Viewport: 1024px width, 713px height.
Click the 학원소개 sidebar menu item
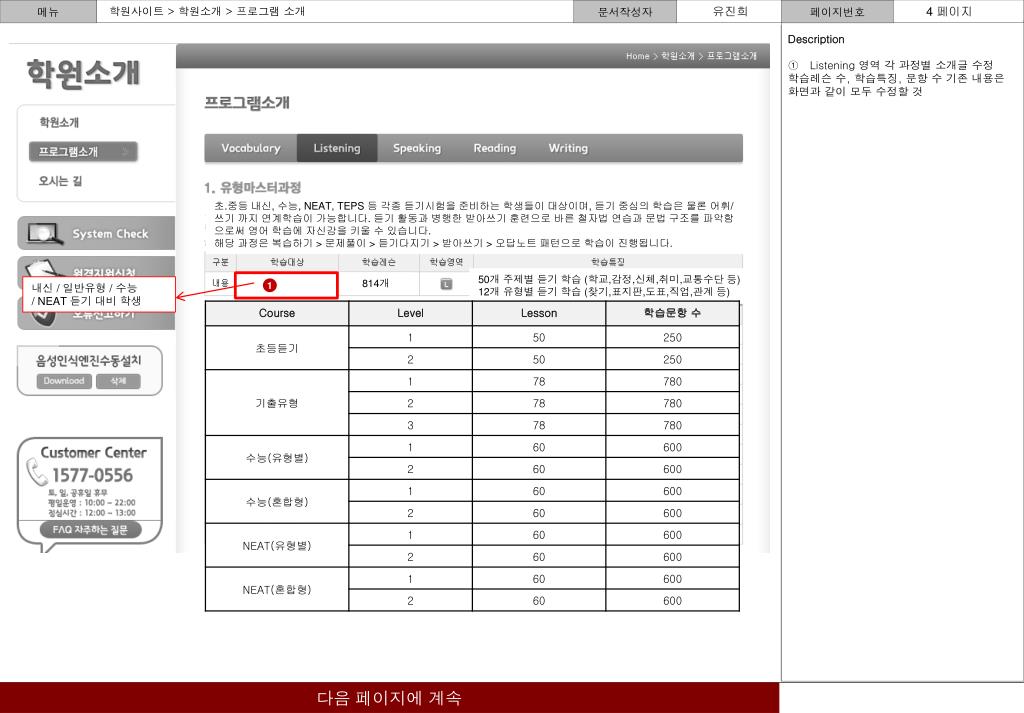point(59,122)
